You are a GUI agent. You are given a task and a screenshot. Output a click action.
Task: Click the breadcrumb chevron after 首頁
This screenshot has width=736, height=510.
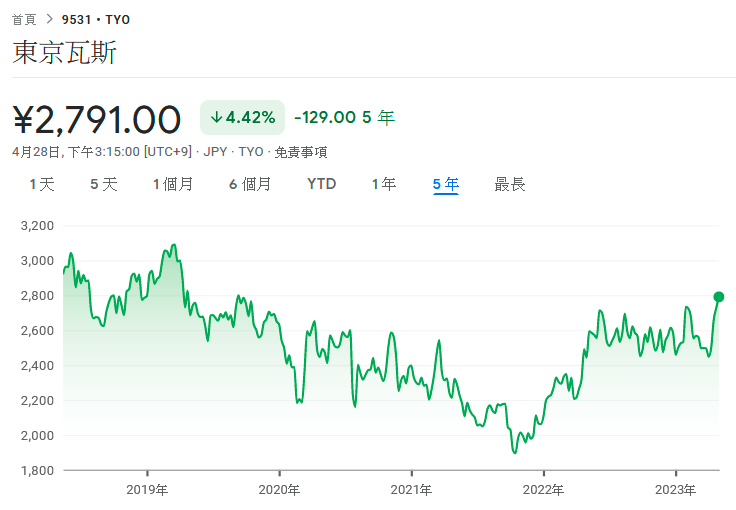click(x=50, y=19)
